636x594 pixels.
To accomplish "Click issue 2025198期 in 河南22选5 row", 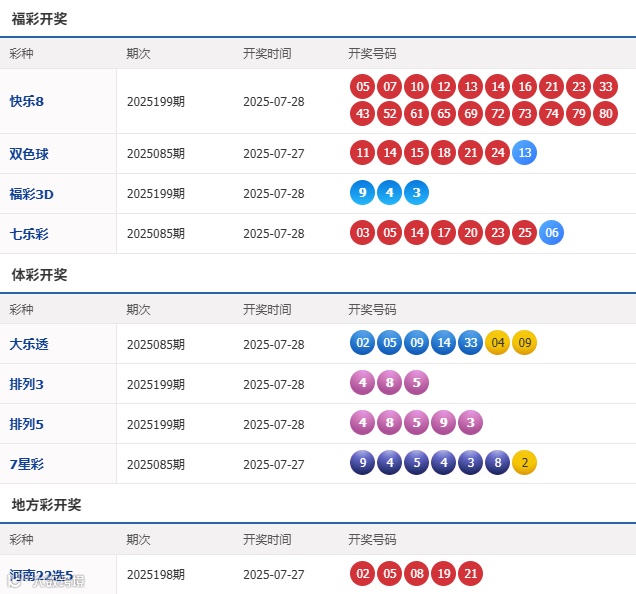I will 156,575.
